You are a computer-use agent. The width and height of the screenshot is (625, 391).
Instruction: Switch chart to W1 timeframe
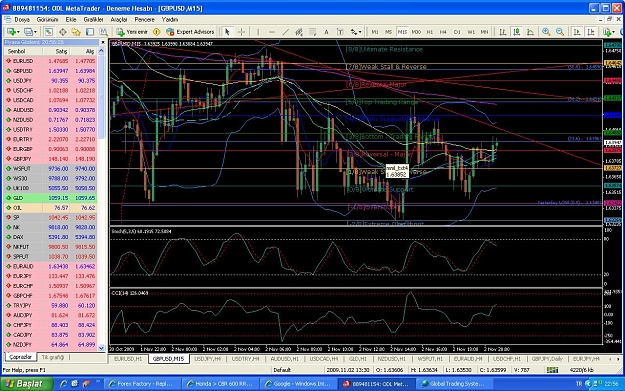click(x=471, y=32)
